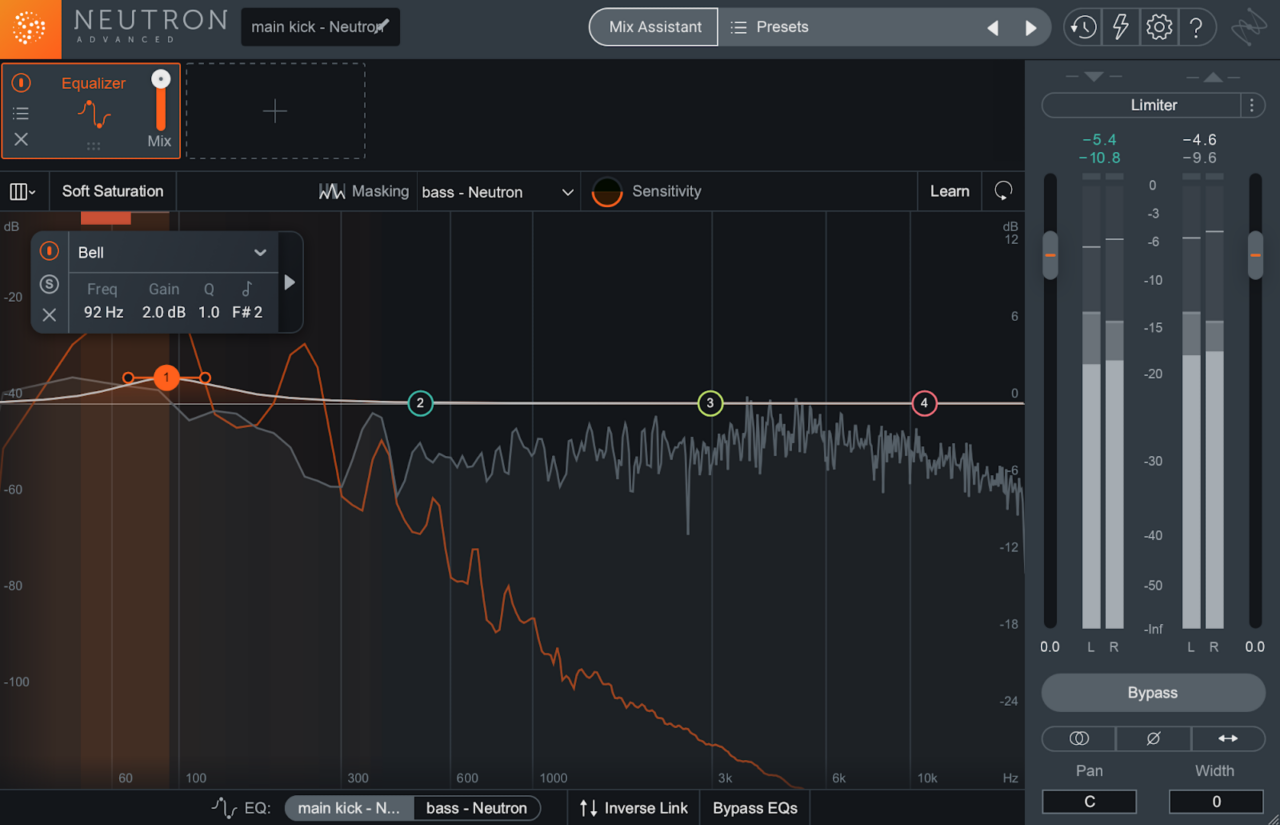Switch to bass - Neutron EQ tab
The height and width of the screenshot is (825, 1280).
tap(476, 808)
